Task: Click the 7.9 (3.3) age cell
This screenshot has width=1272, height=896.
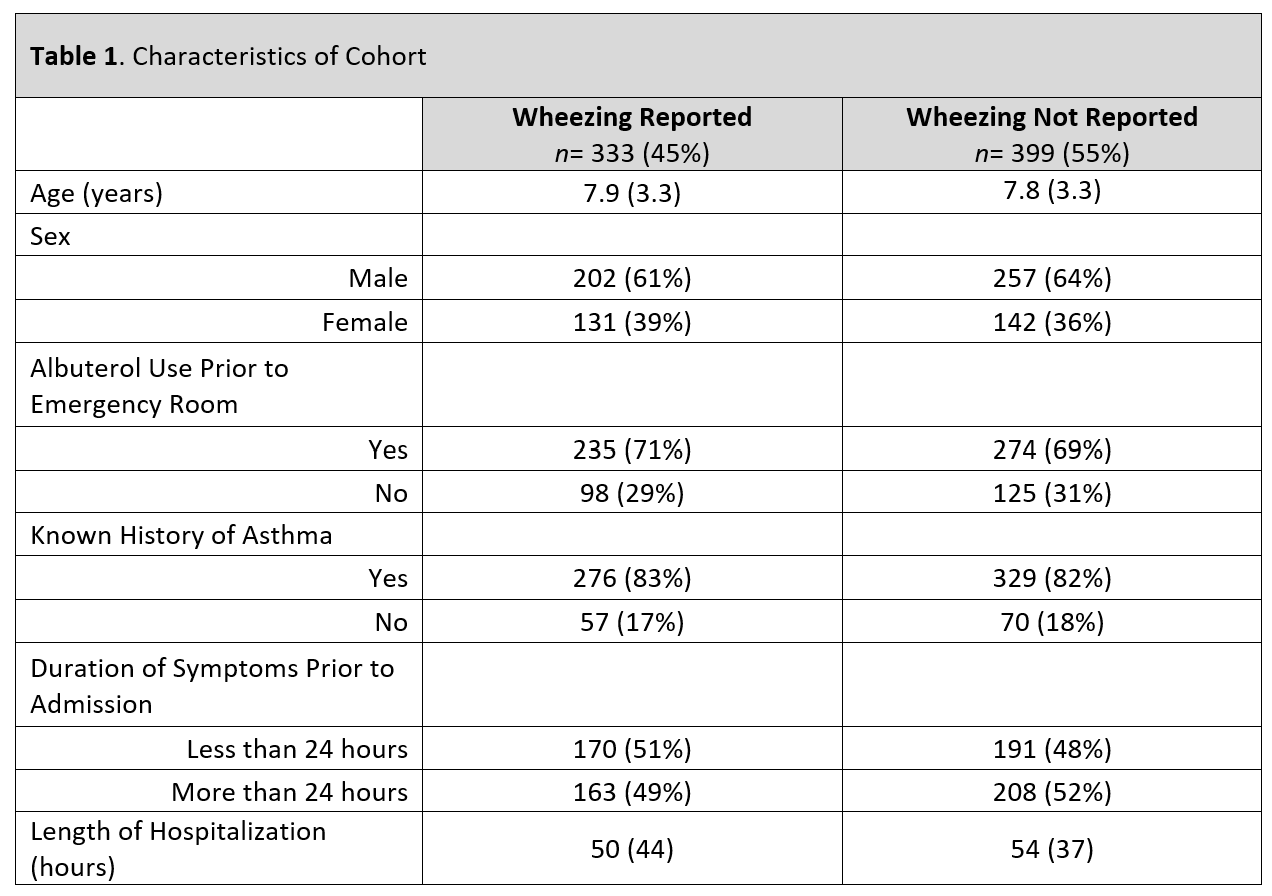Action: pyautogui.click(x=632, y=192)
